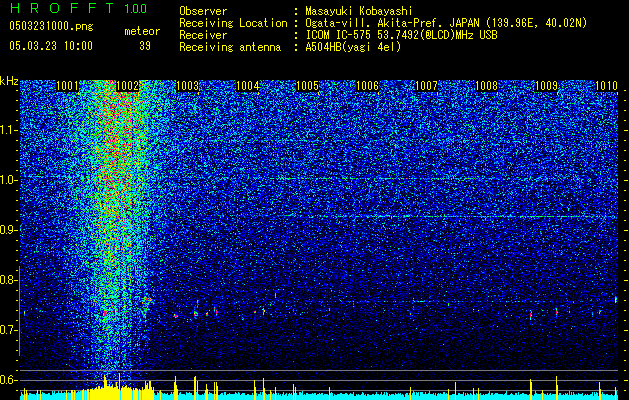Click time marker 1008

click(x=486, y=86)
